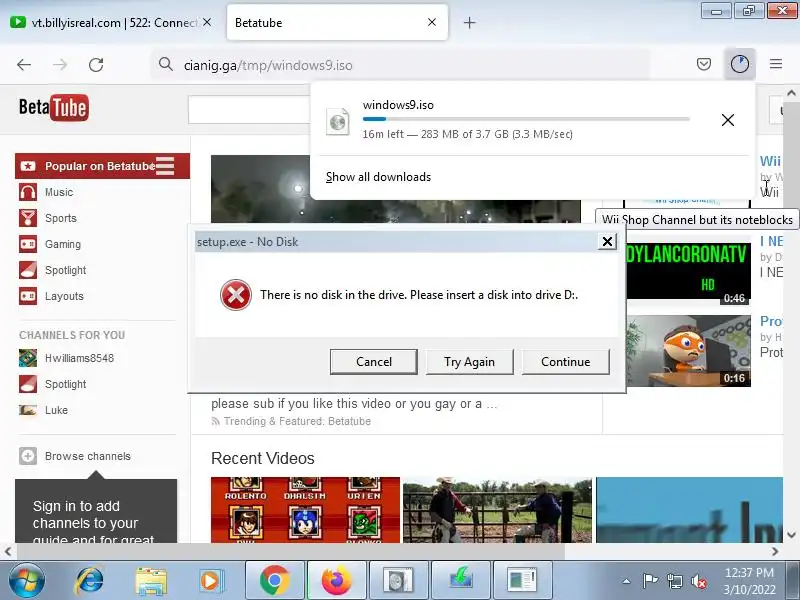Open Windows Media Player from taskbar
Viewport: 800px width, 600px height.
point(210,581)
